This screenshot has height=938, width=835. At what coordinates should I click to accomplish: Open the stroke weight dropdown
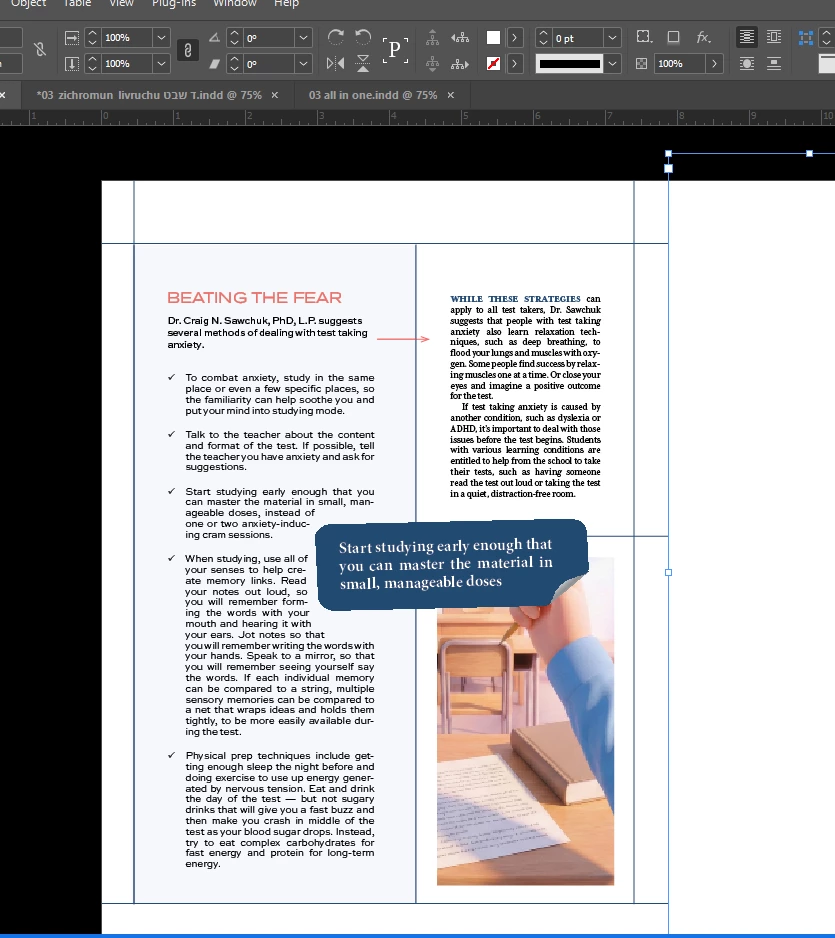point(612,38)
